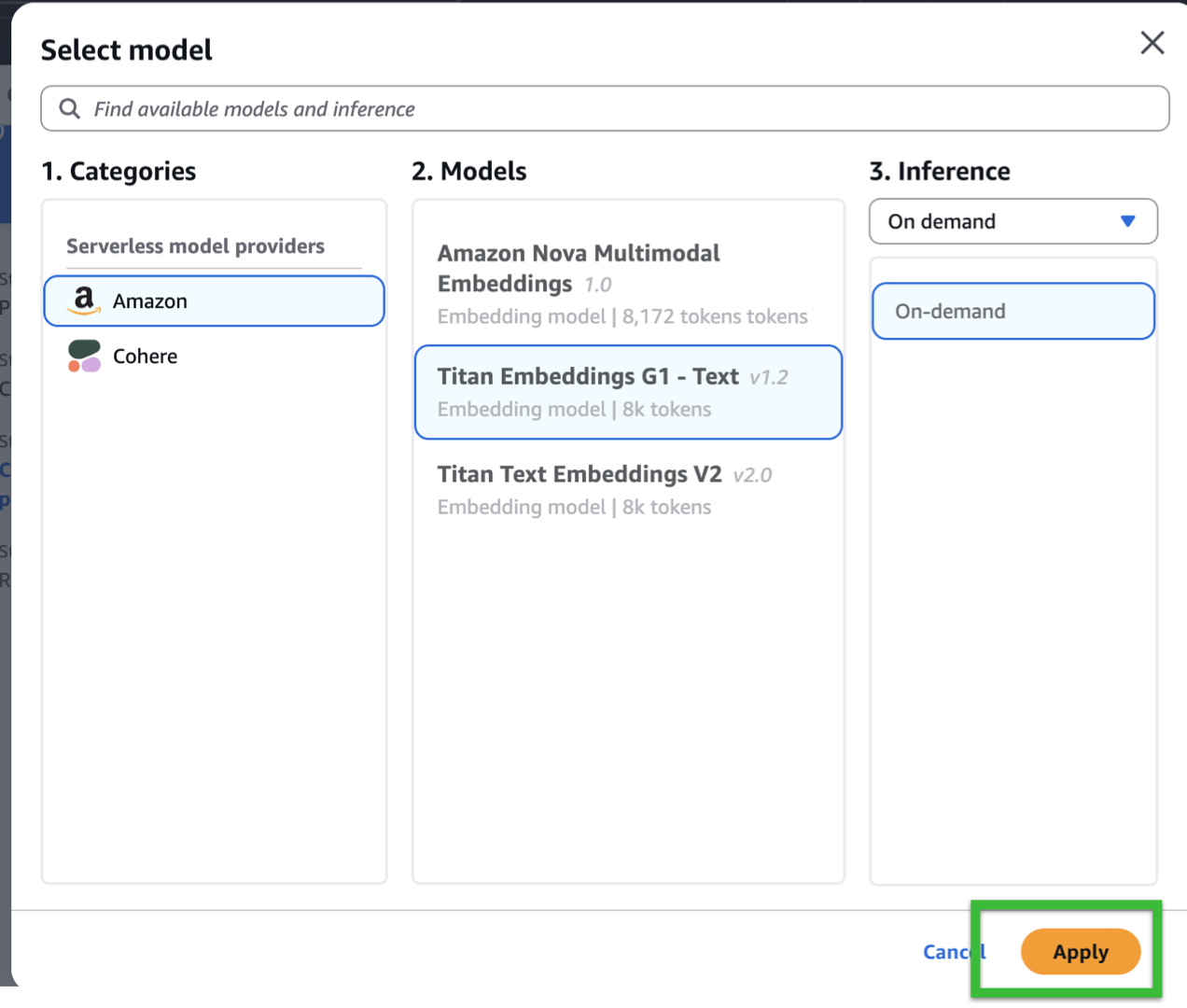Select the On-demand inference option
Image resolution: width=1187 pixels, height=1008 pixels.
tap(1012, 311)
